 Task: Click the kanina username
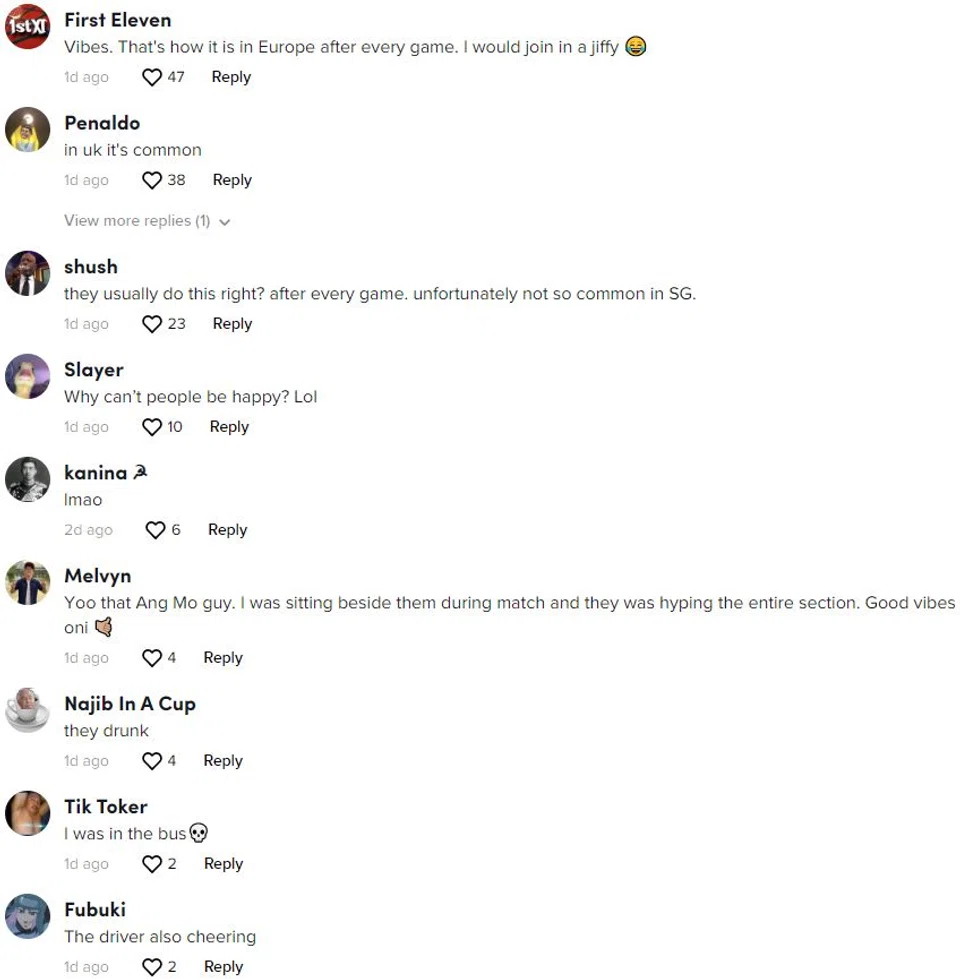pos(96,473)
